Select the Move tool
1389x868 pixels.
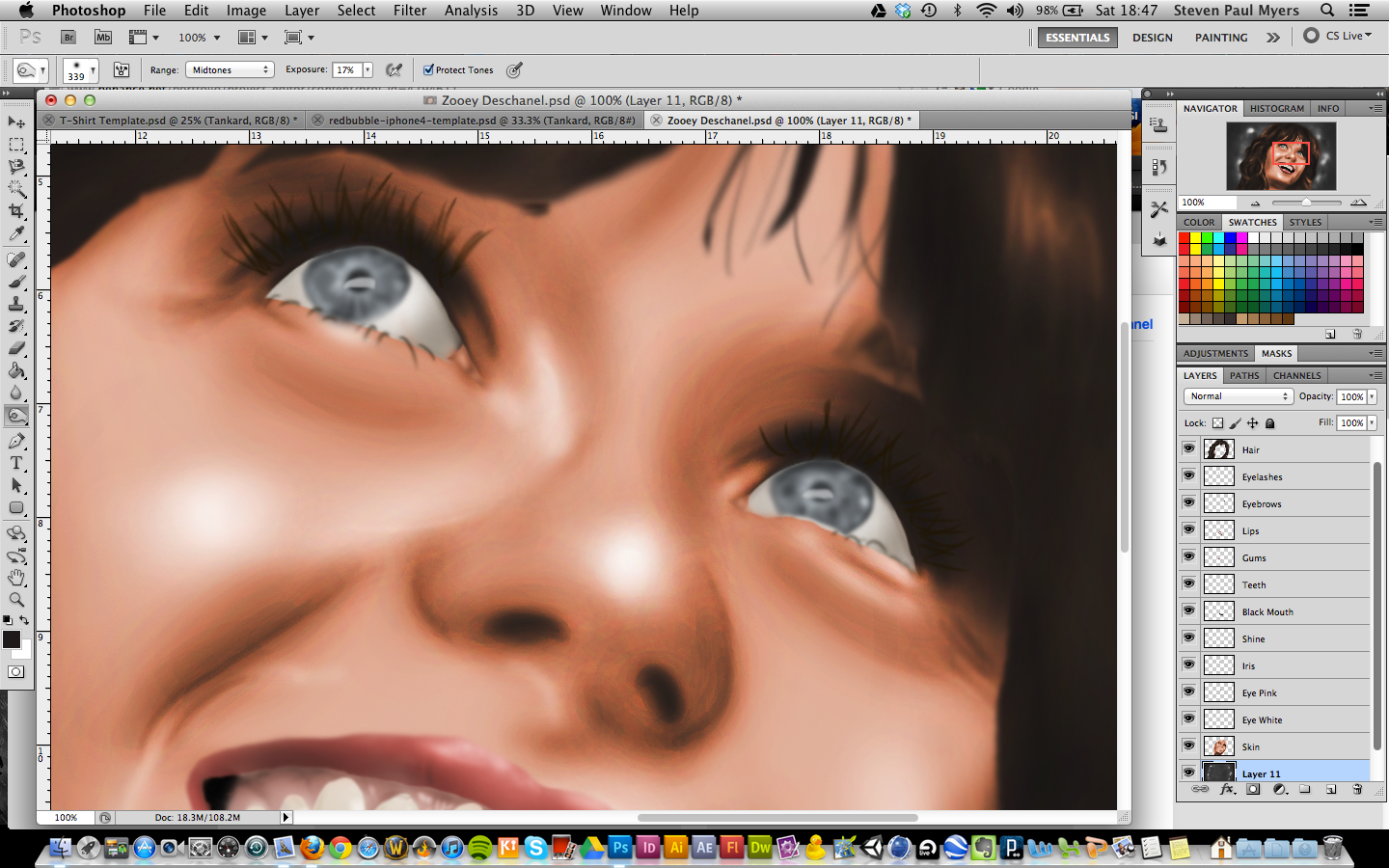[16, 122]
